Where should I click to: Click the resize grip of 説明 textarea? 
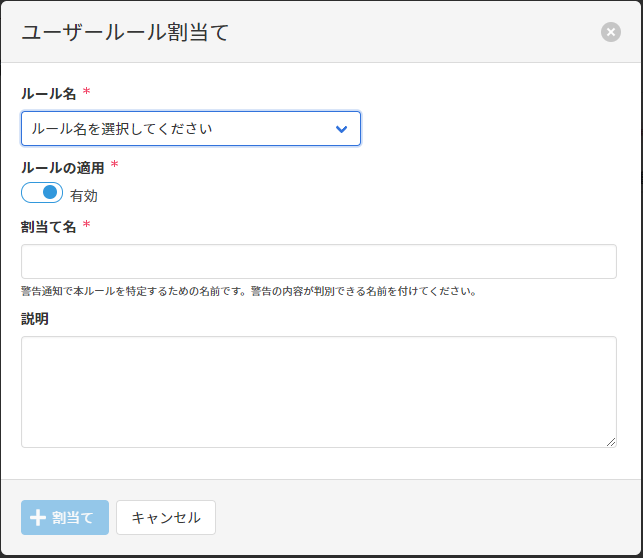(x=610, y=441)
